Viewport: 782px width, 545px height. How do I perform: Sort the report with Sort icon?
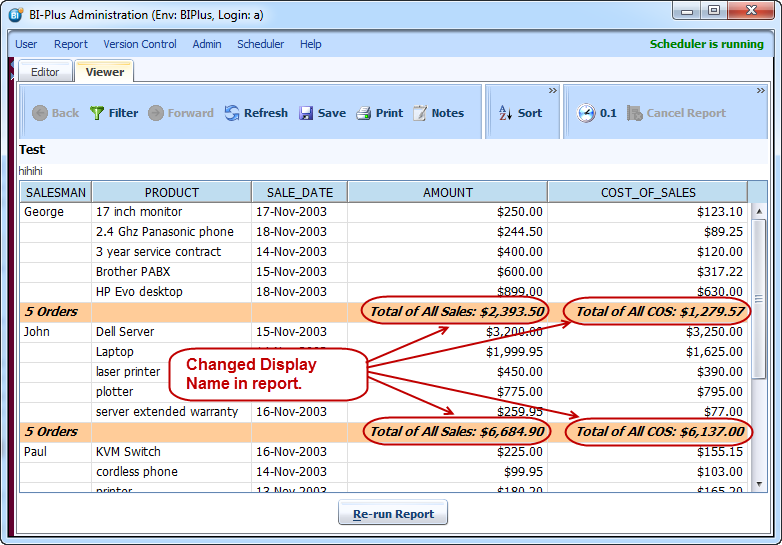coord(505,113)
